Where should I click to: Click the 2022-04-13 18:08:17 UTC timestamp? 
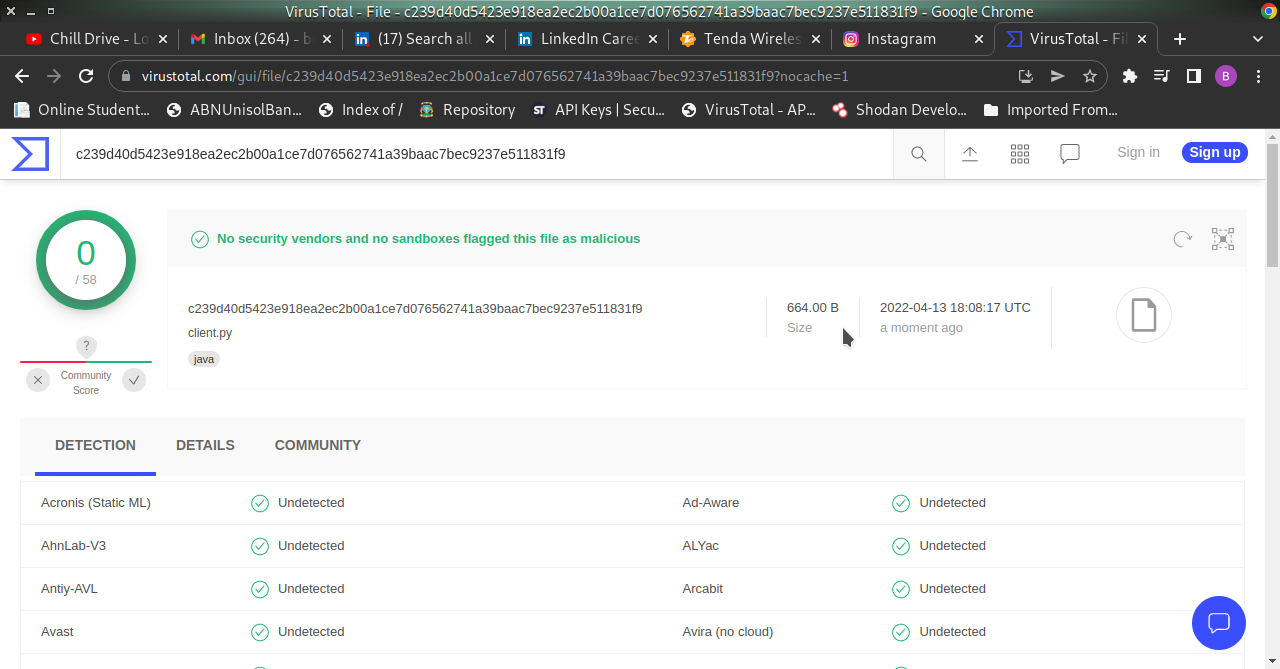click(x=955, y=308)
